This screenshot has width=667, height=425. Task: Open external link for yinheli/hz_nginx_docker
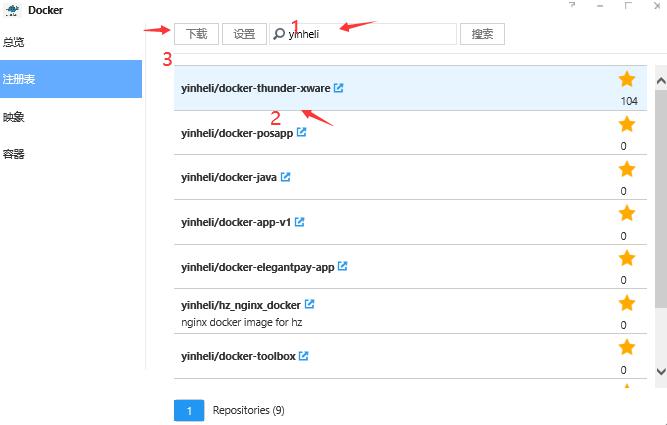(x=310, y=304)
